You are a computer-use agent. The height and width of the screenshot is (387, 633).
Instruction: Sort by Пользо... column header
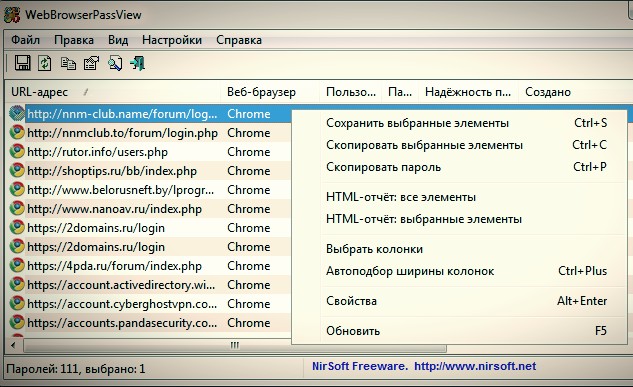coord(351,92)
